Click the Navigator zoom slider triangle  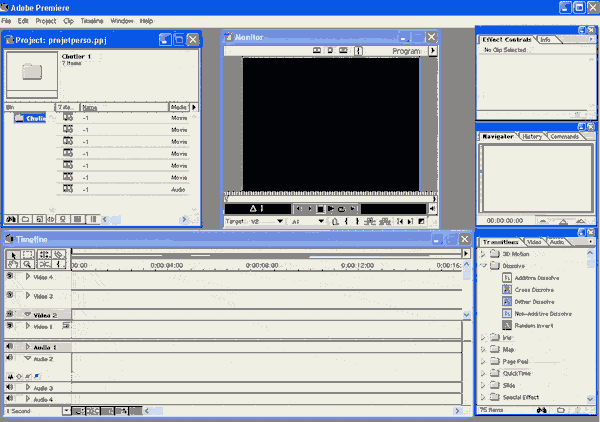click(563, 222)
